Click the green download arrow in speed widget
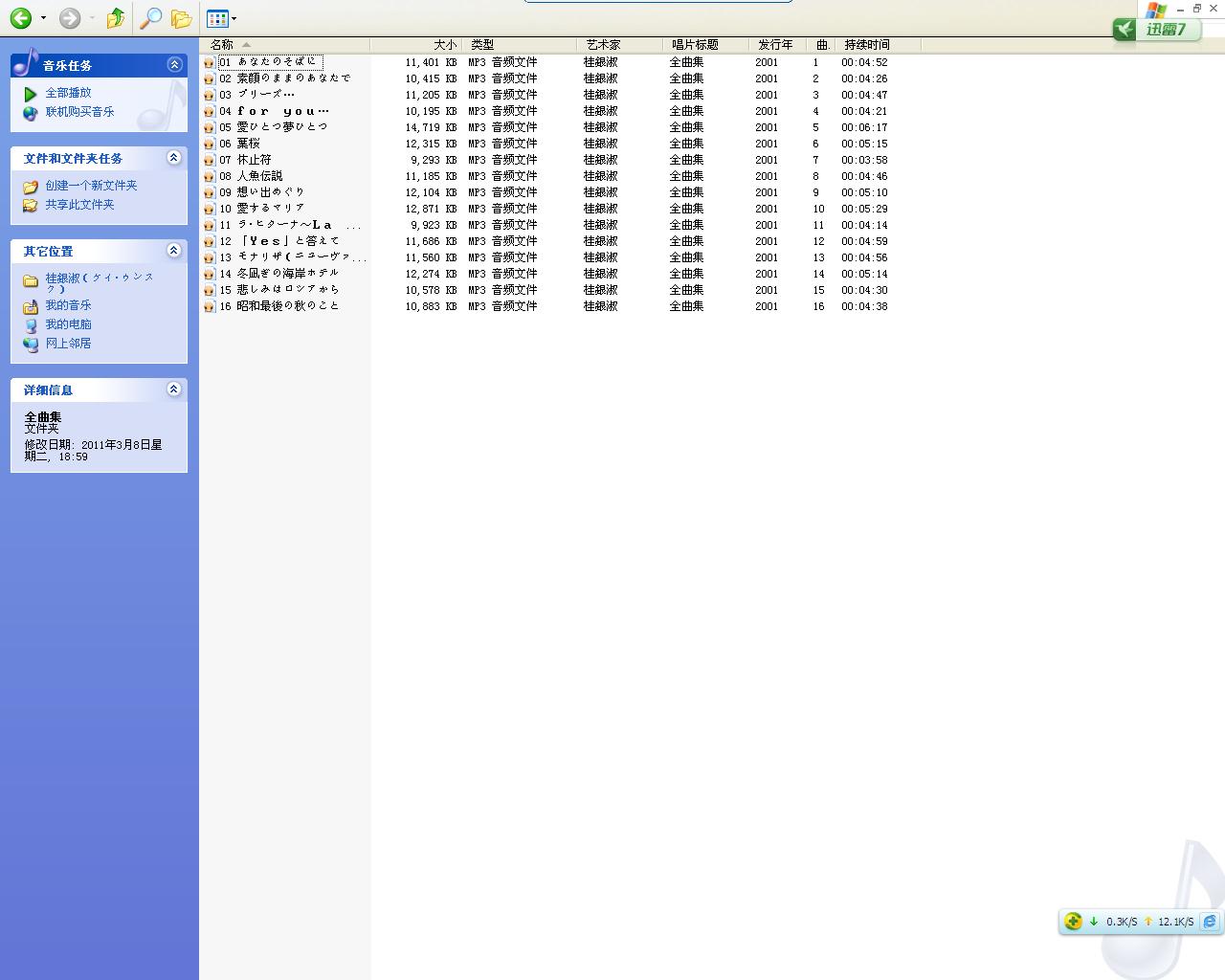The image size is (1225, 980). 1094,922
